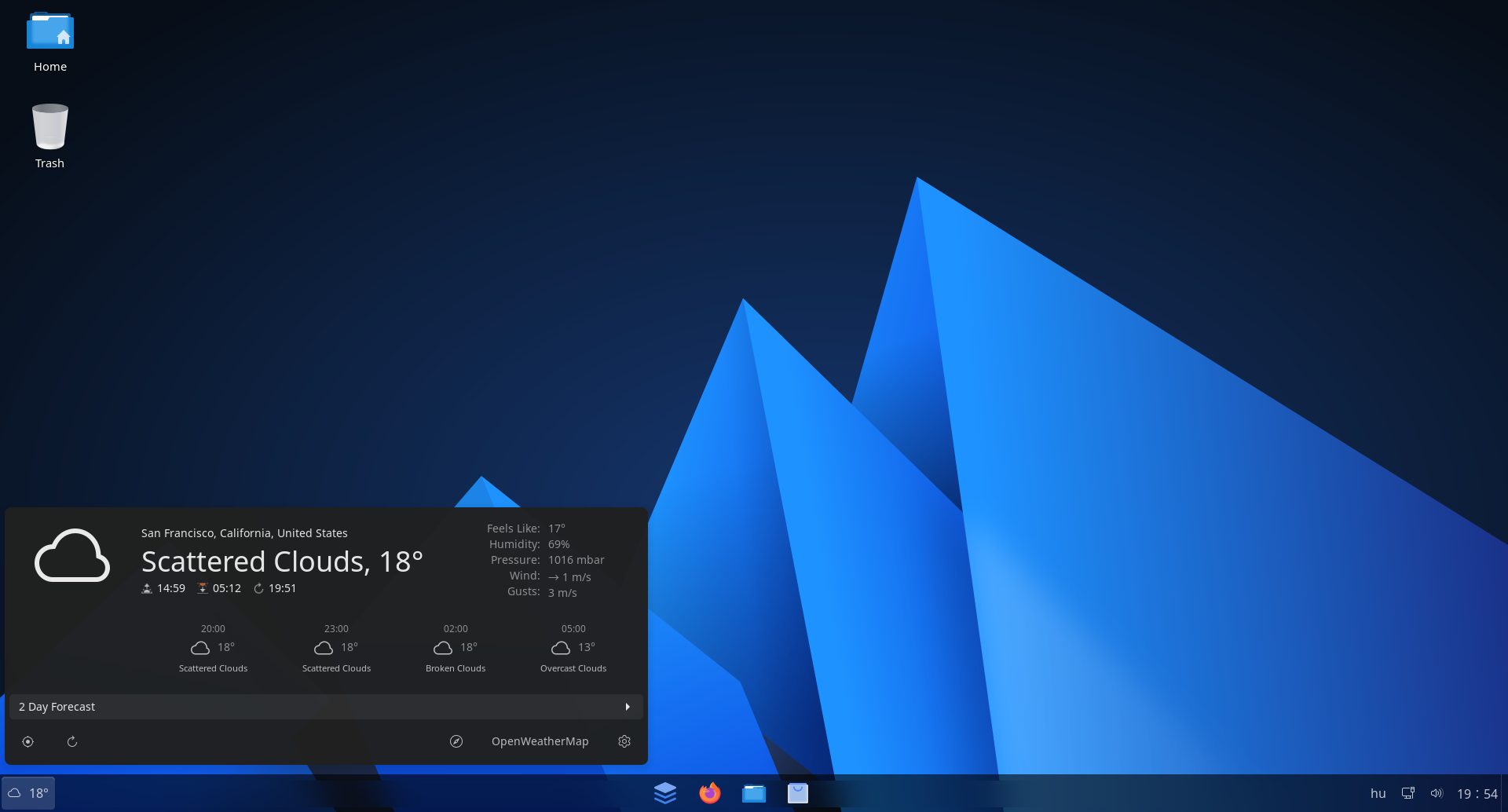Click the sunset icon beside 05:12
This screenshot has width=1508, height=812.
pyautogui.click(x=203, y=588)
